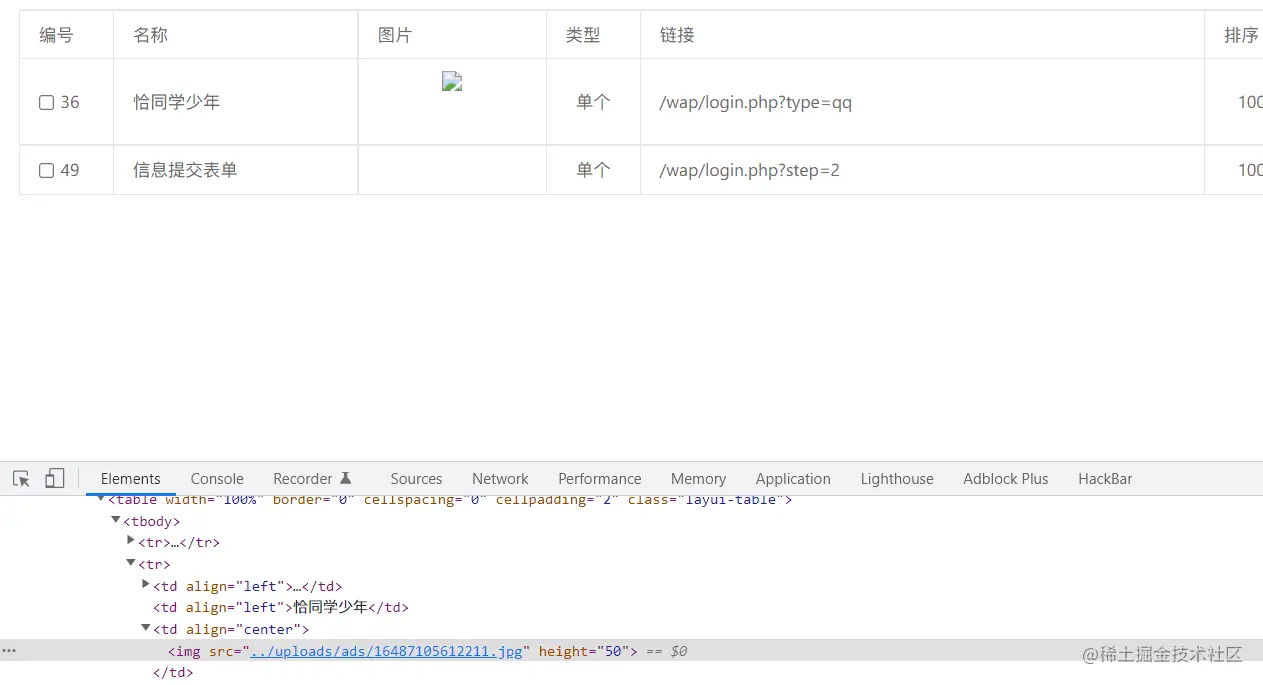Image resolution: width=1263 pixels, height=685 pixels.
Task: Click the height="50" attribute of the img
Action: click(584, 651)
